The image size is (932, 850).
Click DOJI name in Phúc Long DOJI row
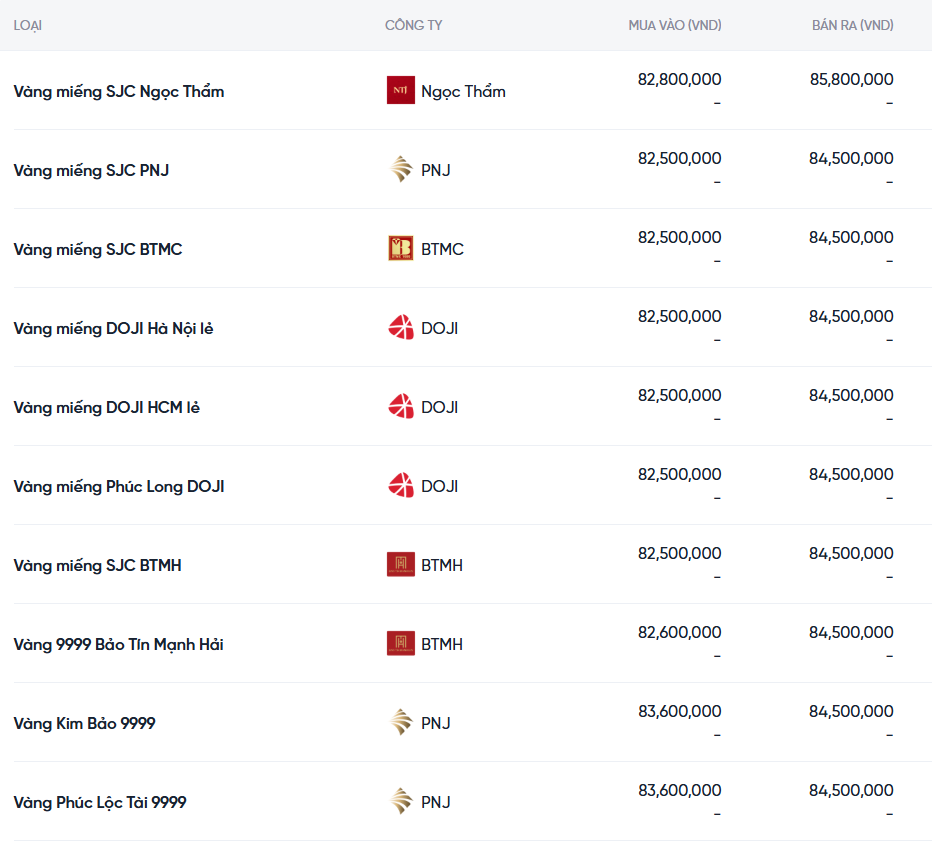click(x=439, y=486)
